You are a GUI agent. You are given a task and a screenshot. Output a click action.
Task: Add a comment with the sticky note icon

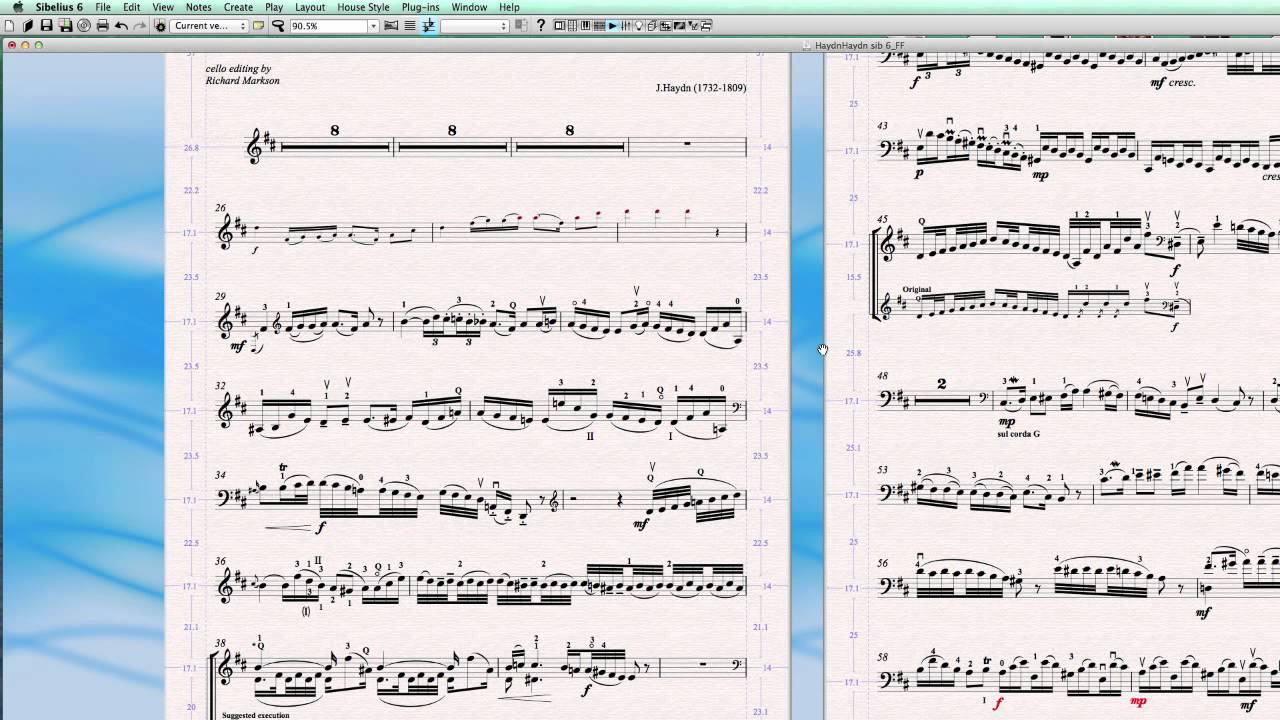258,26
